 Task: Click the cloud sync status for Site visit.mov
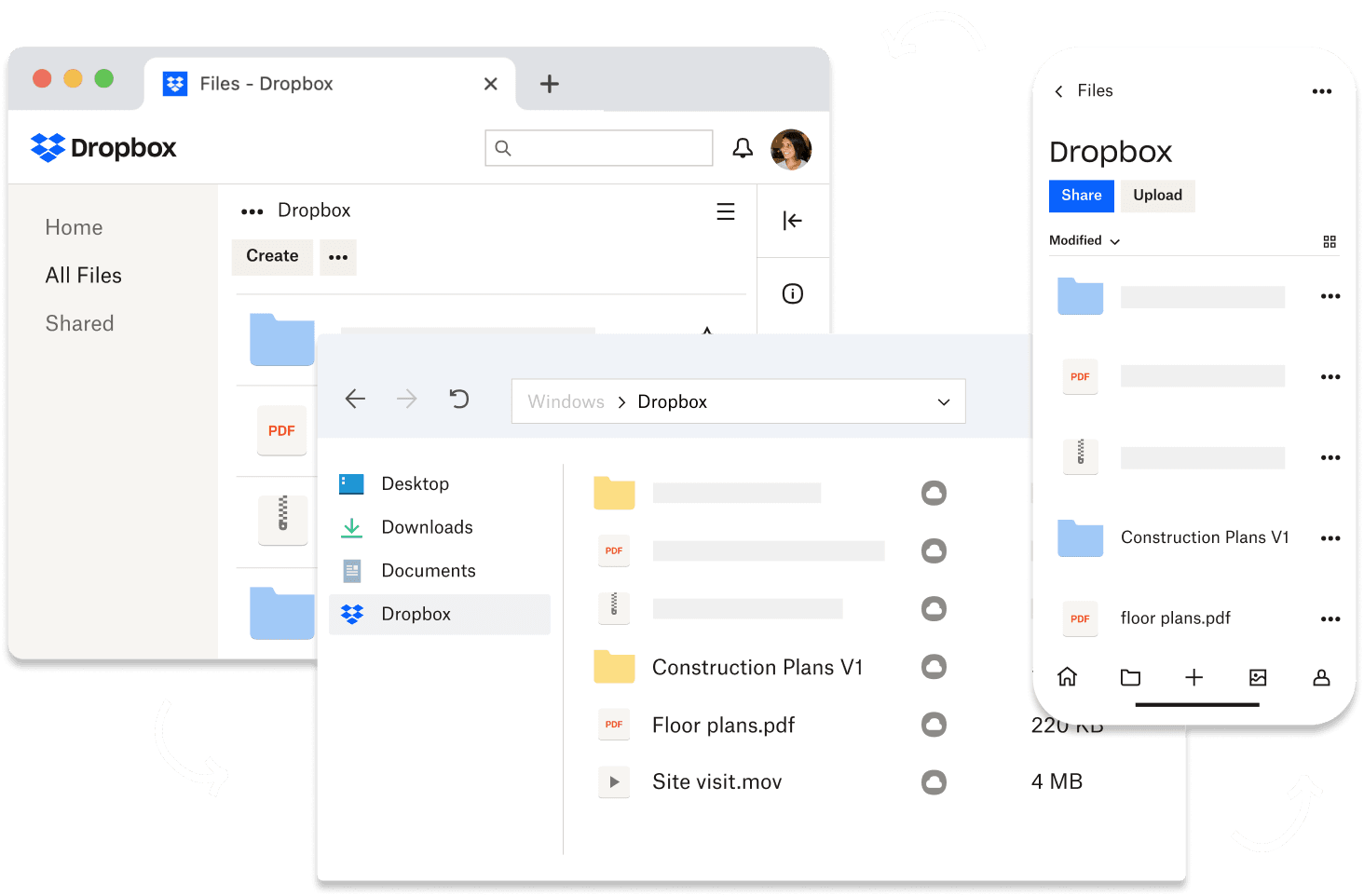pos(934,782)
